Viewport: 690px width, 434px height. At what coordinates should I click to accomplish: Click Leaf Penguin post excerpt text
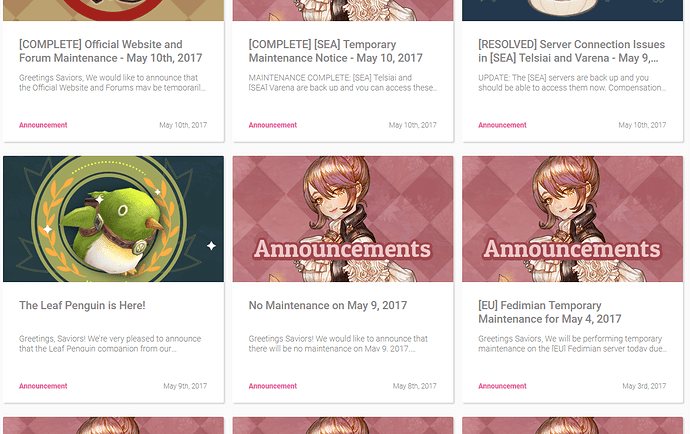coord(110,344)
